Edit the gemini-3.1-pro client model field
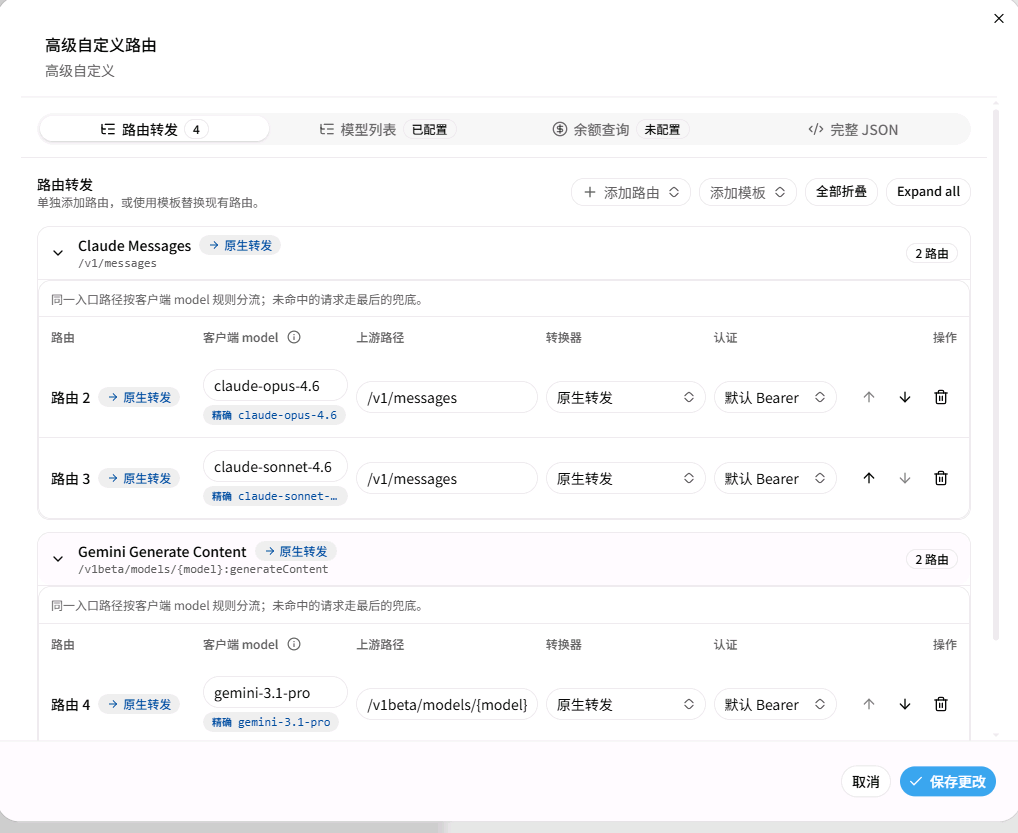The height and width of the screenshot is (833, 1018). tap(275, 693)
